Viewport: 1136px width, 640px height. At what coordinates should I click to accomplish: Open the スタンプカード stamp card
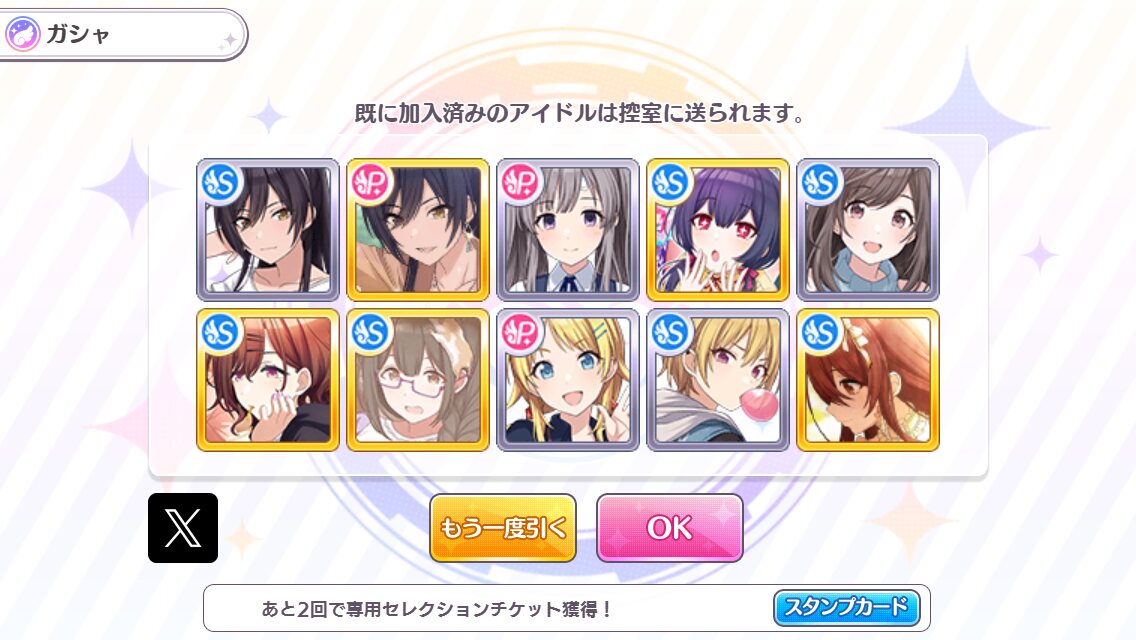847,607
